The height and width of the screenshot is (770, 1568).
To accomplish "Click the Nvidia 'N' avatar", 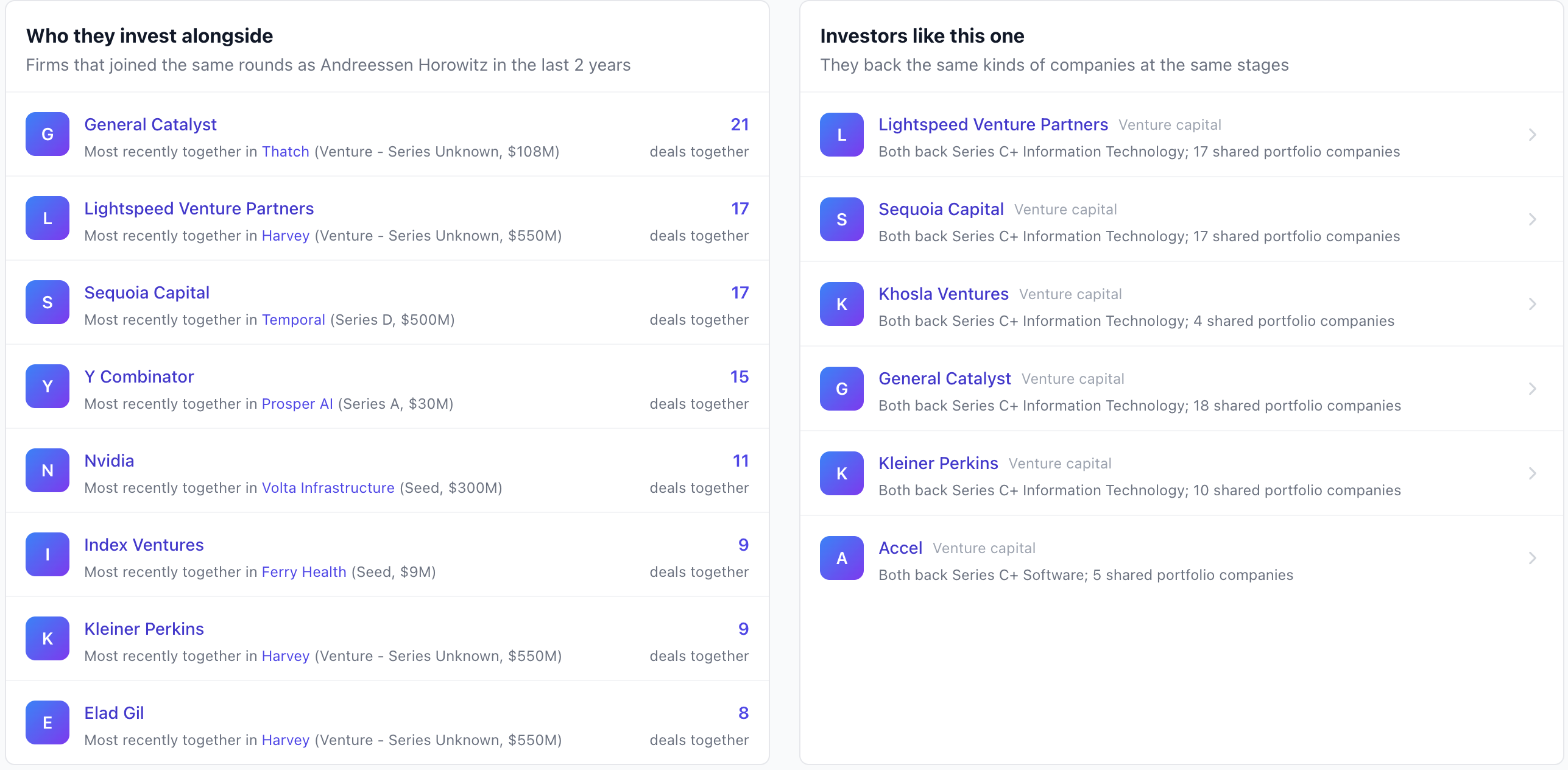I will point(47,470).
